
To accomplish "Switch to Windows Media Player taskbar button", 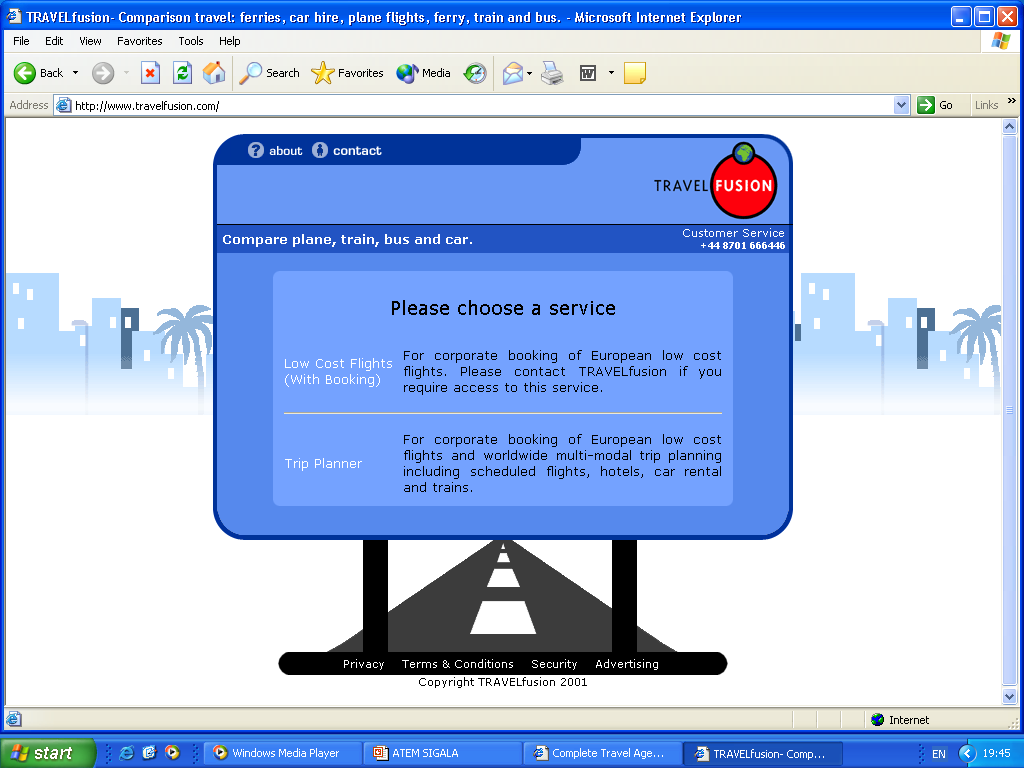I will point(283,753).
